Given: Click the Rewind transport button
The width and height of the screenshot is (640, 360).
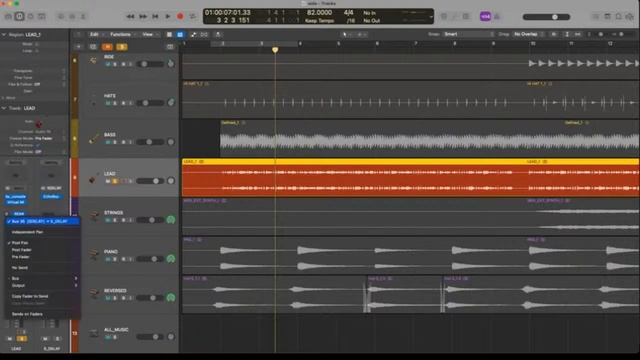Looking at the screenshot, I should pyautogui.click(x=130, y=17).
